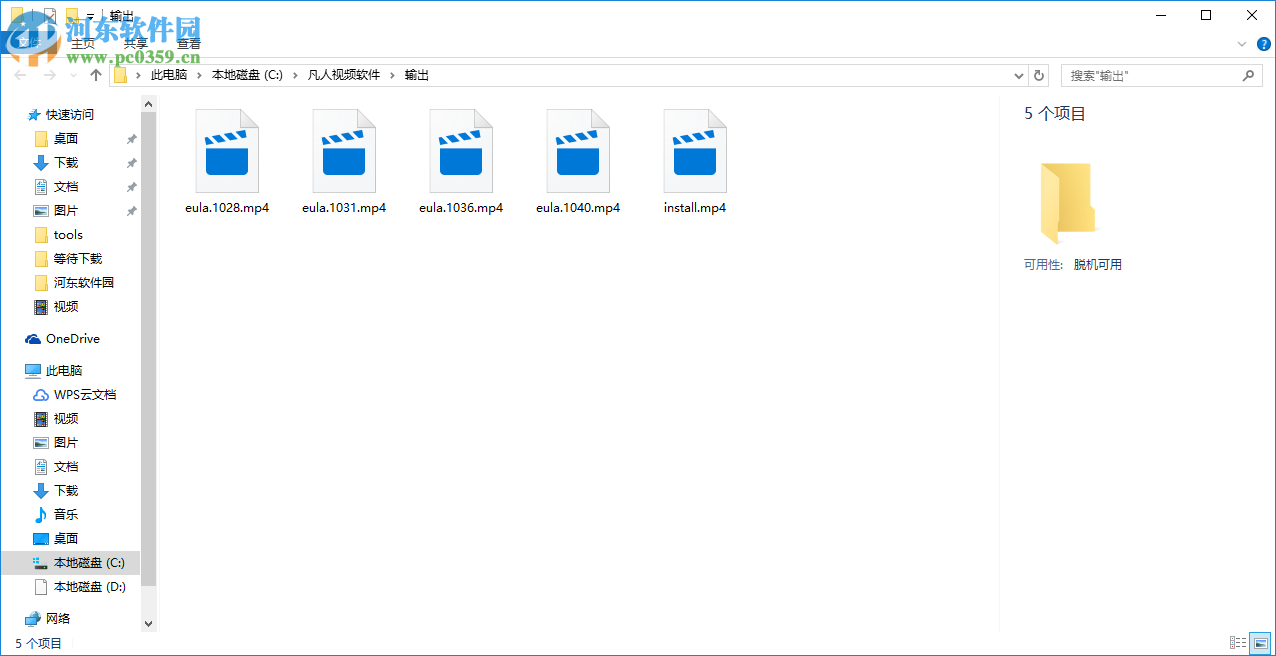Open OneDrive in the navigation pane
Viewport: 1276px width, 656px height.
(72, 339)
